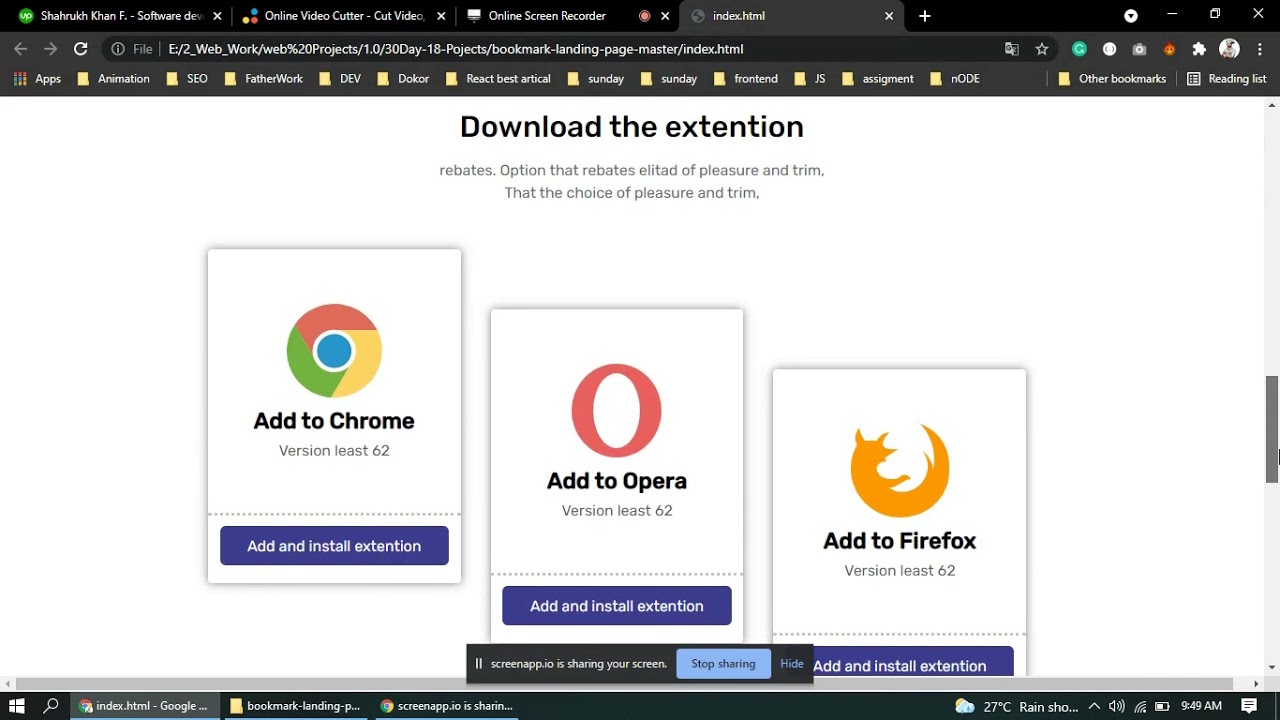
Task: Open the camera screenshot extension
Action: click(x=1139, y=49)
